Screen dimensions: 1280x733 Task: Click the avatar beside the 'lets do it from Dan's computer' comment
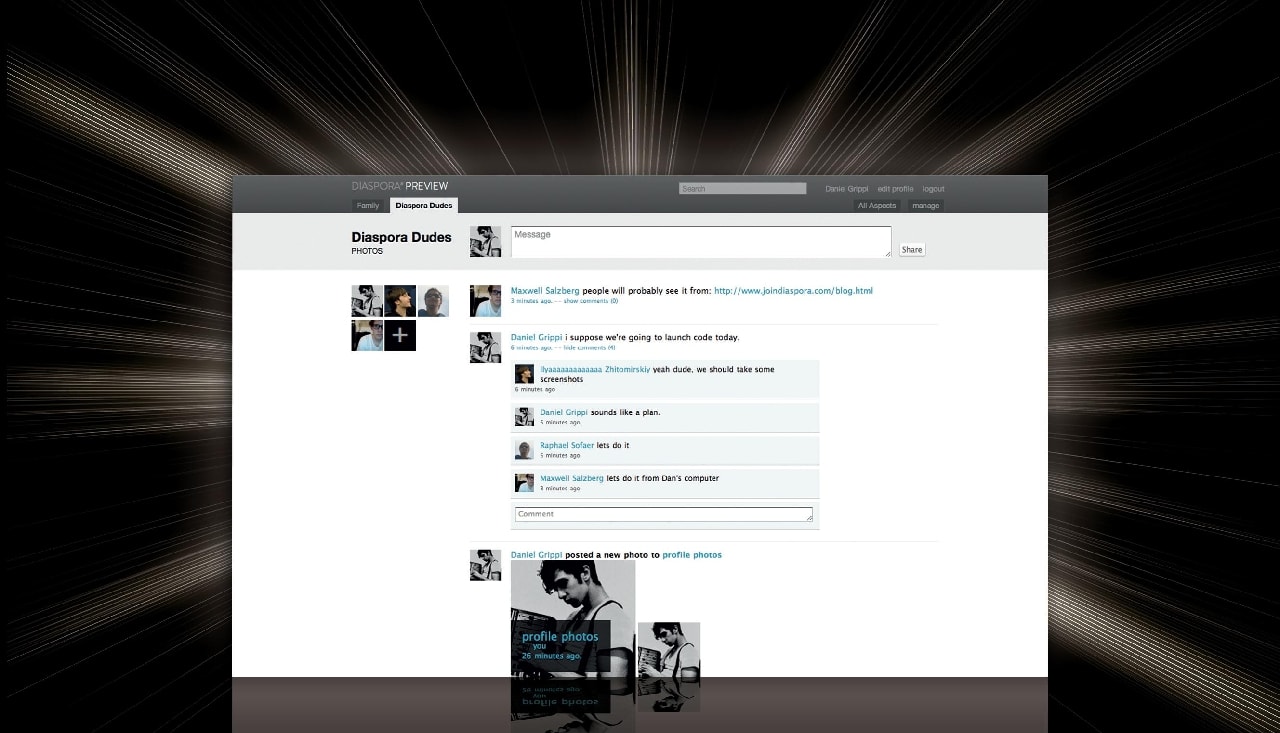point(524,483)
